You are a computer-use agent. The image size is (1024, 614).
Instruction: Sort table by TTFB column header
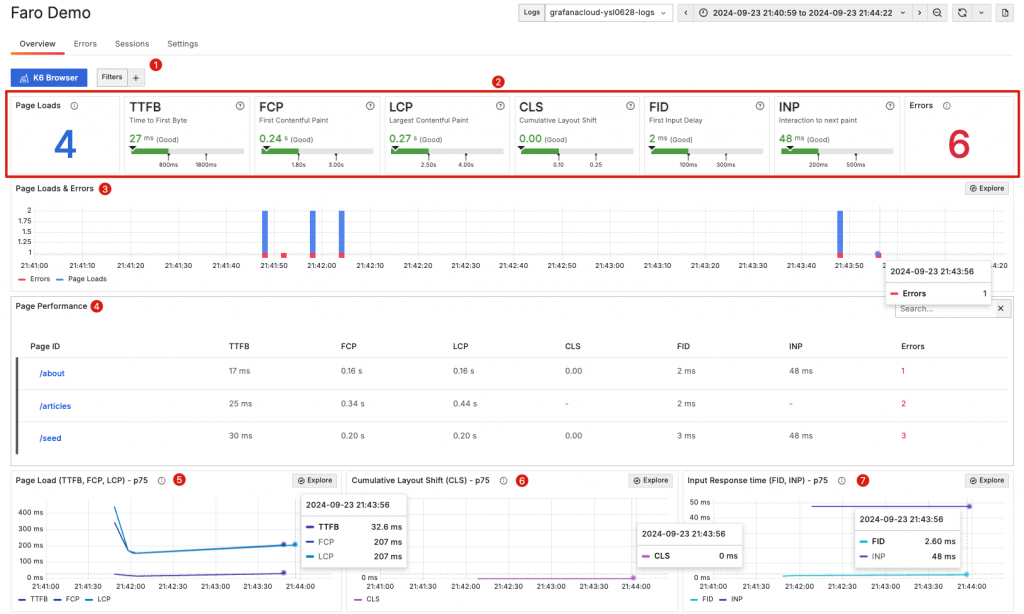[239, 346]
